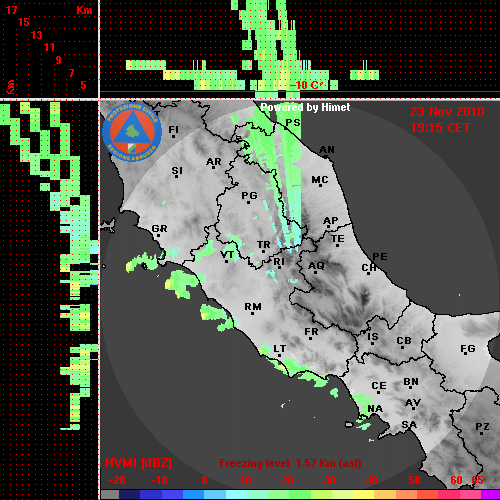Select the PG city label
Screen dimensions: 500x500
pyautogui.click(x=249, y=195)
